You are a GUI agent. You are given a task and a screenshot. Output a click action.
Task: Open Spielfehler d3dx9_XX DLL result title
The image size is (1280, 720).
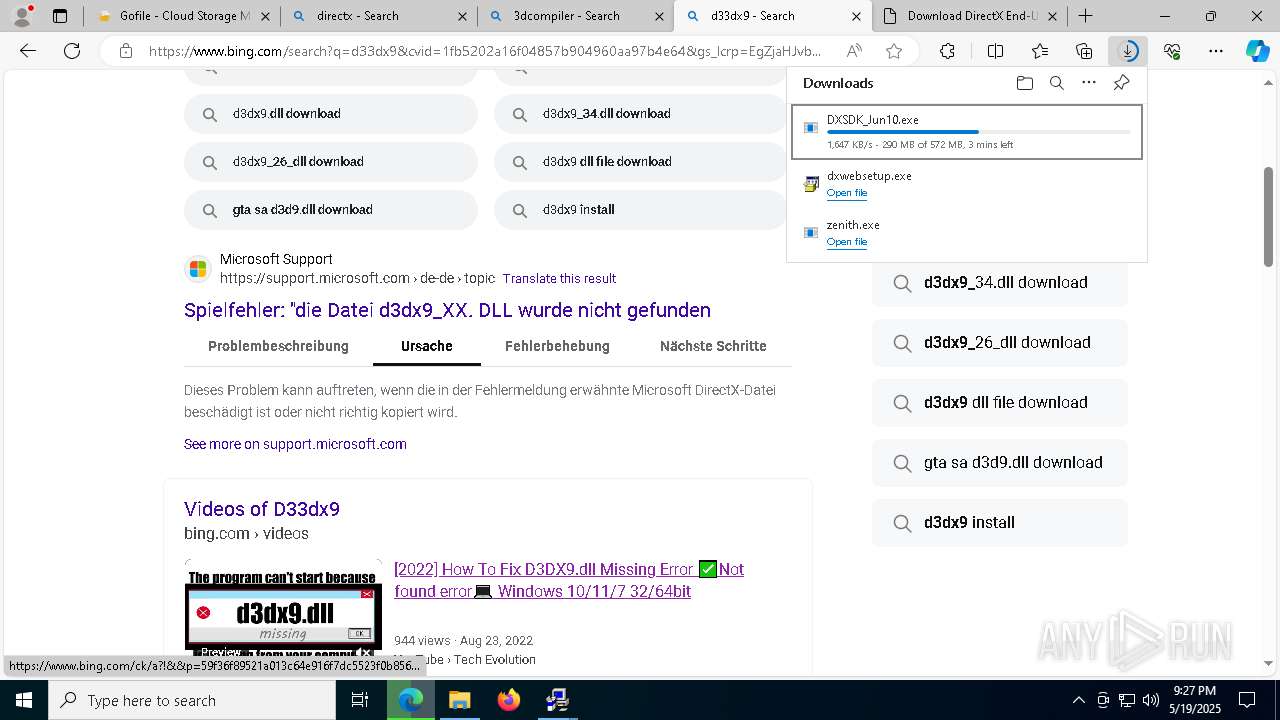point(447,310)
